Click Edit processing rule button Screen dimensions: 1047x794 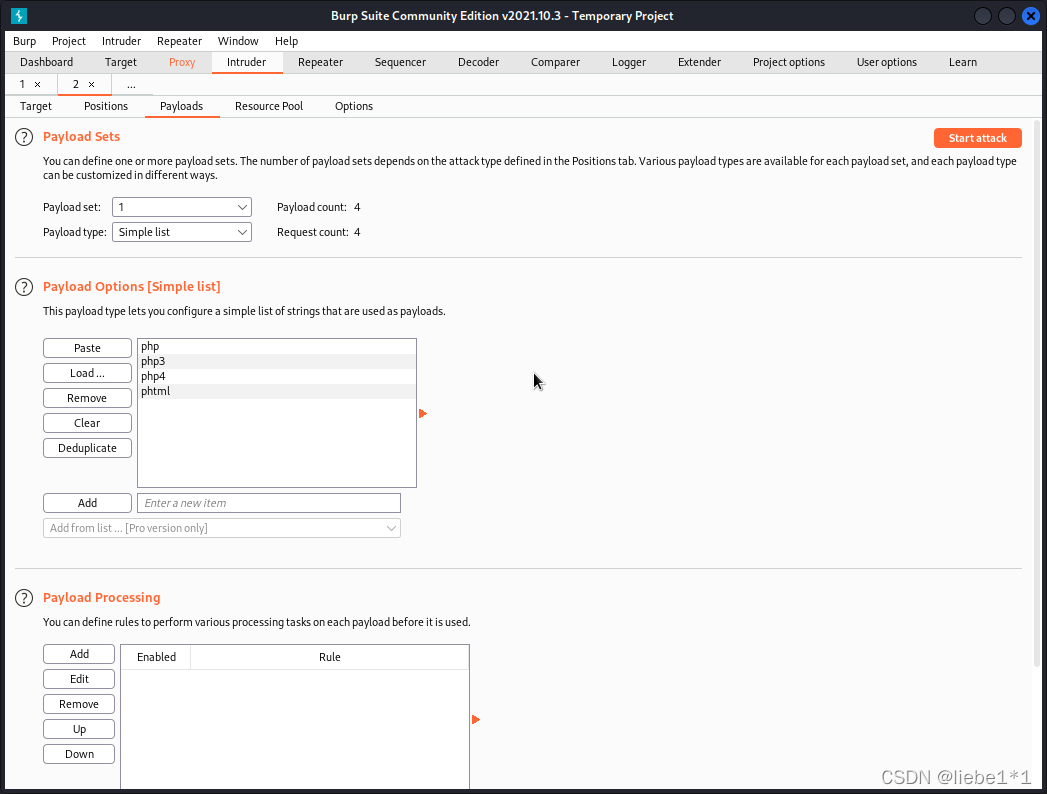(x=79, y=679)
